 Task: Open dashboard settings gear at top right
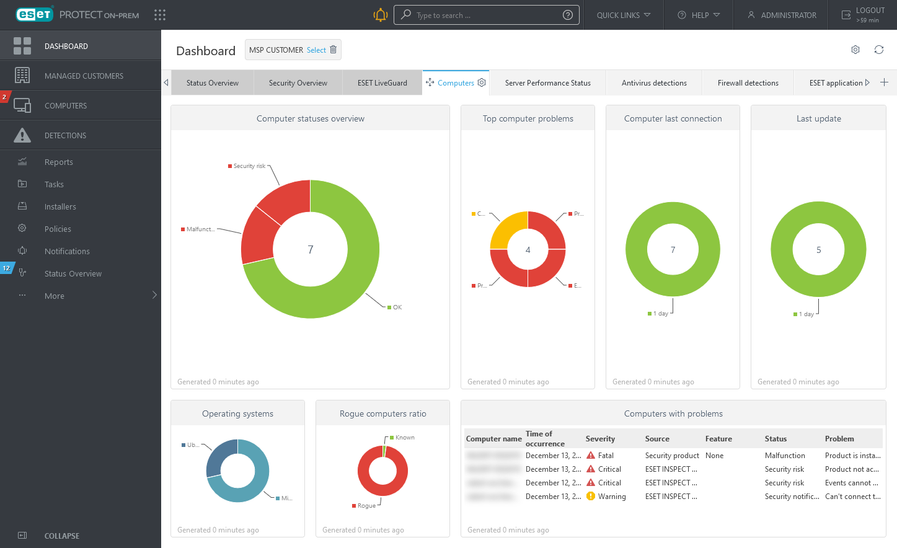[855, 50]
